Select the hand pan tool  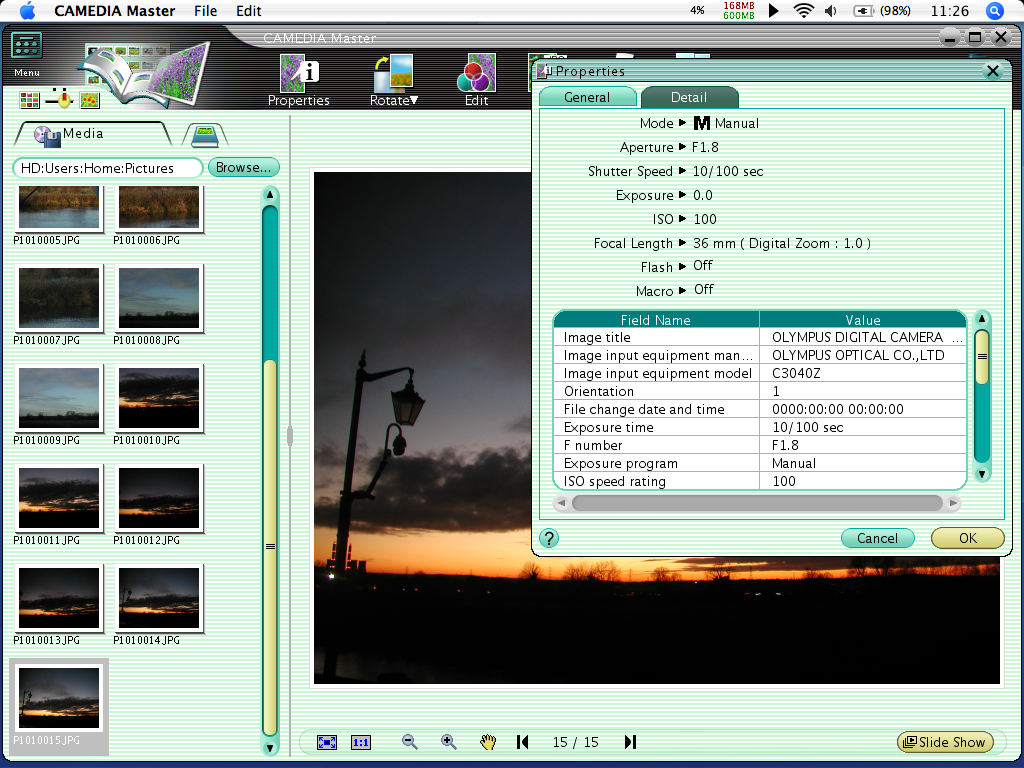coord(488,742)
